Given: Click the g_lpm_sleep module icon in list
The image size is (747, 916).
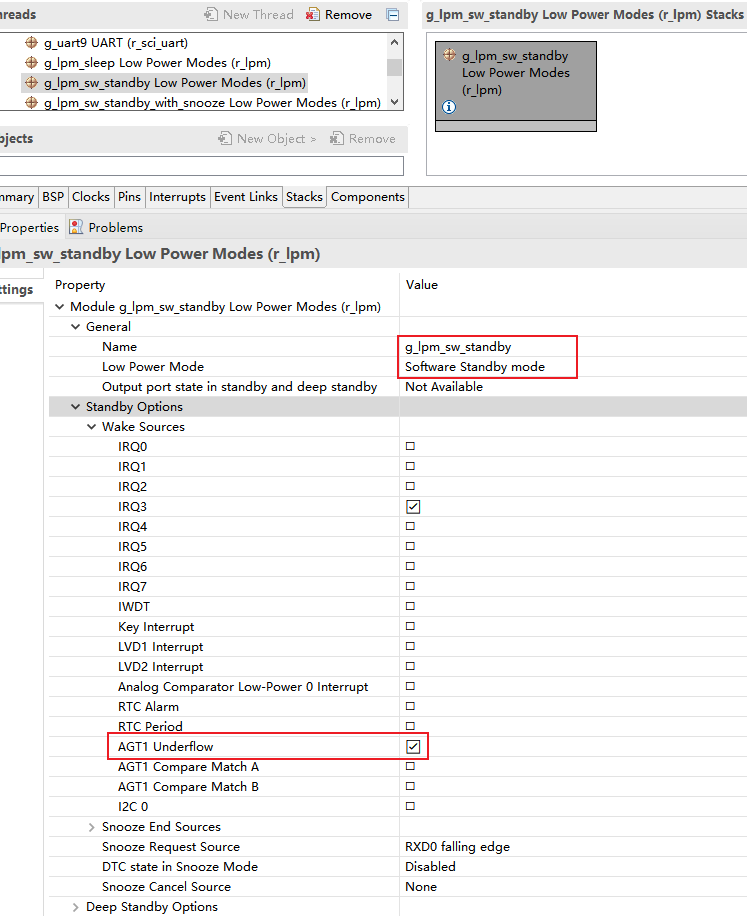Looking at the screenshot, I should click(31, 63).
